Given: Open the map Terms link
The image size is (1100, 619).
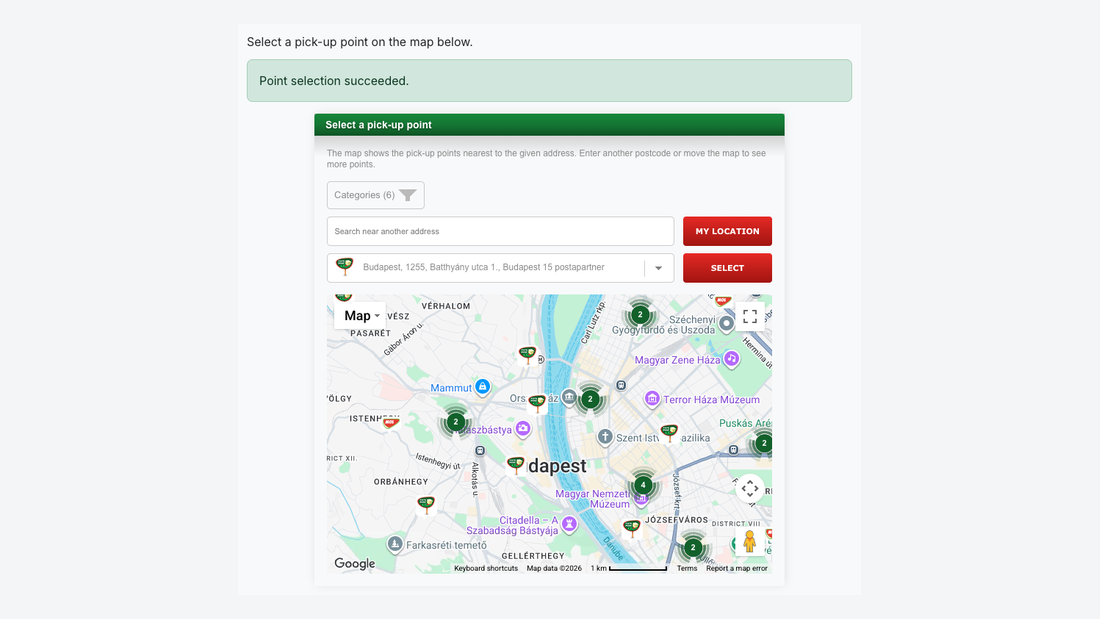Looking at the screenshot, I should 687,568.
